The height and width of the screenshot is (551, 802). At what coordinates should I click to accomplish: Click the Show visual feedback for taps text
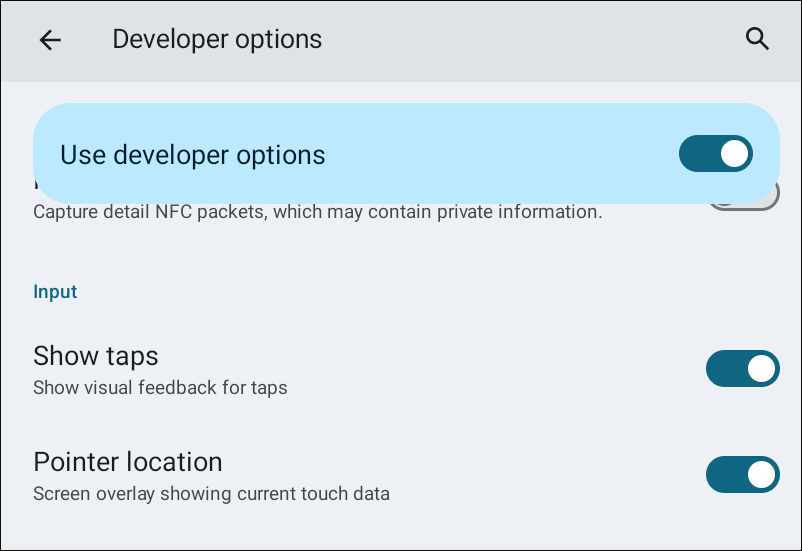(160, 387)
